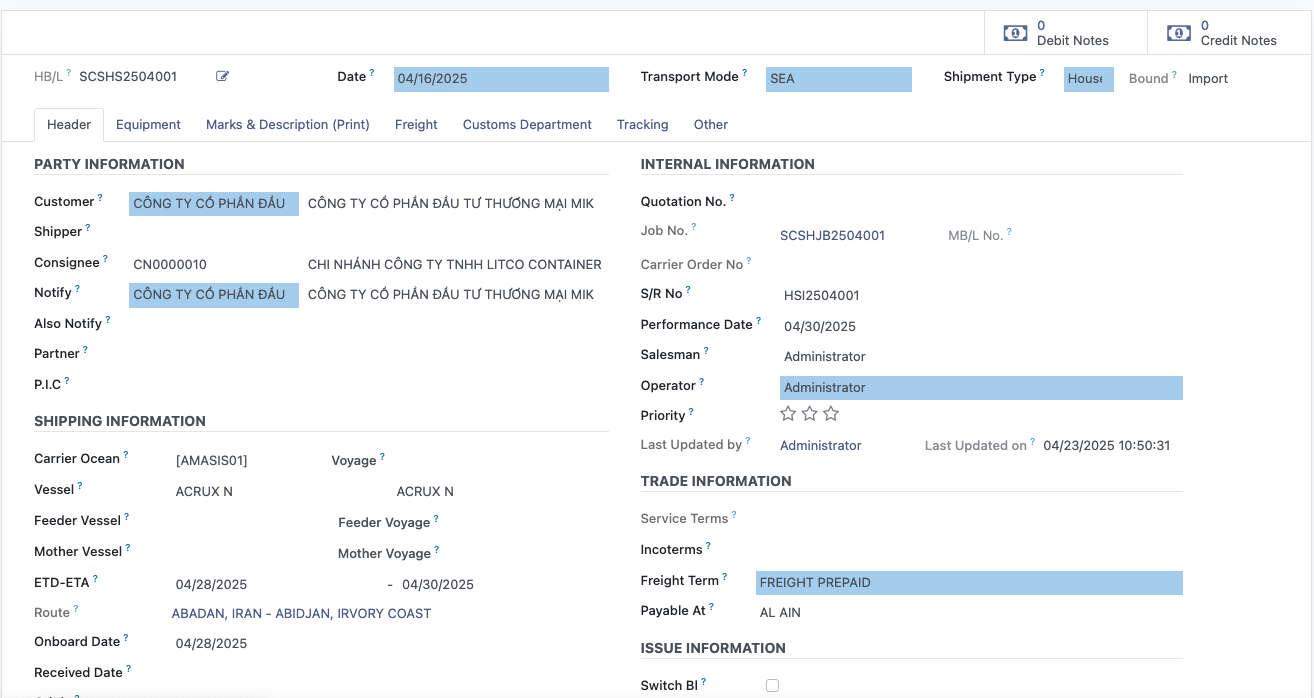This screenshot has width=1314, height=698.
Task: Click the Operator field showing Administrator
Action: point(980,388)
